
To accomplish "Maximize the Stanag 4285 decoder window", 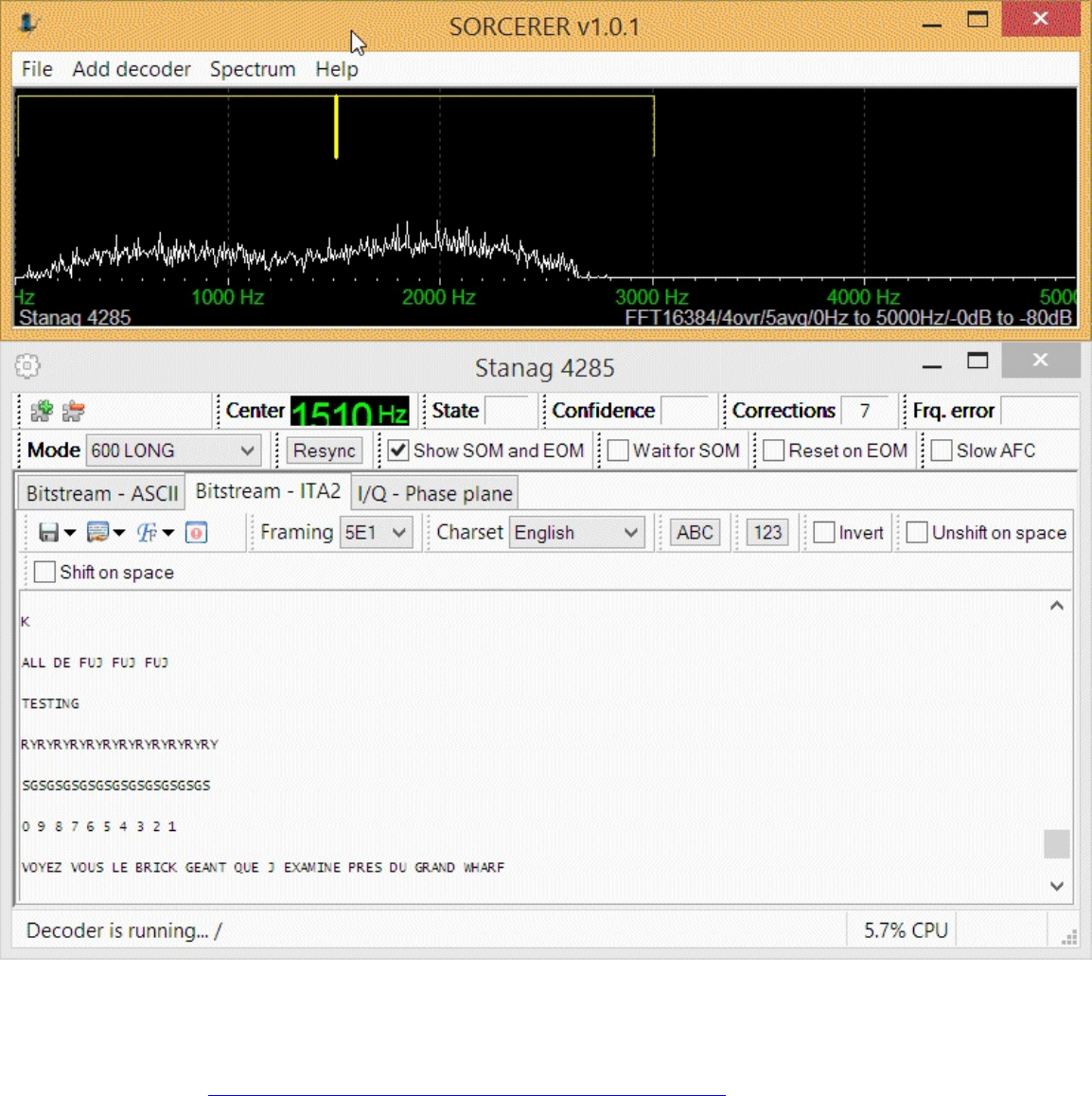I will (x=978, y=361).
